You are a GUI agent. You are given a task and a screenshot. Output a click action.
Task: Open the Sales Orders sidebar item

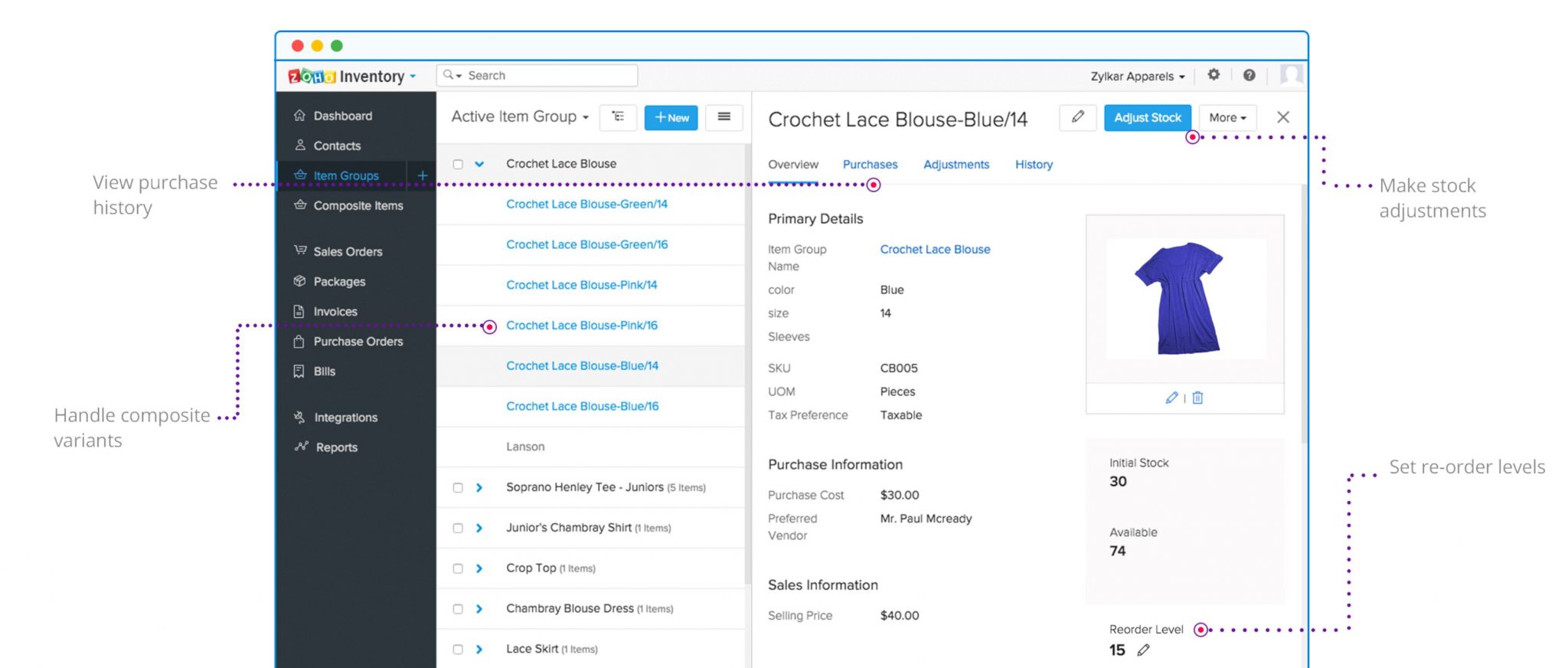click(348, 251)
